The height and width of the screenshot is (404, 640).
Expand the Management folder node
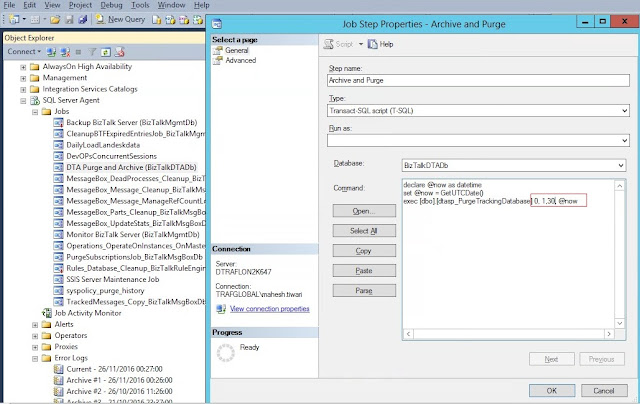23,78
